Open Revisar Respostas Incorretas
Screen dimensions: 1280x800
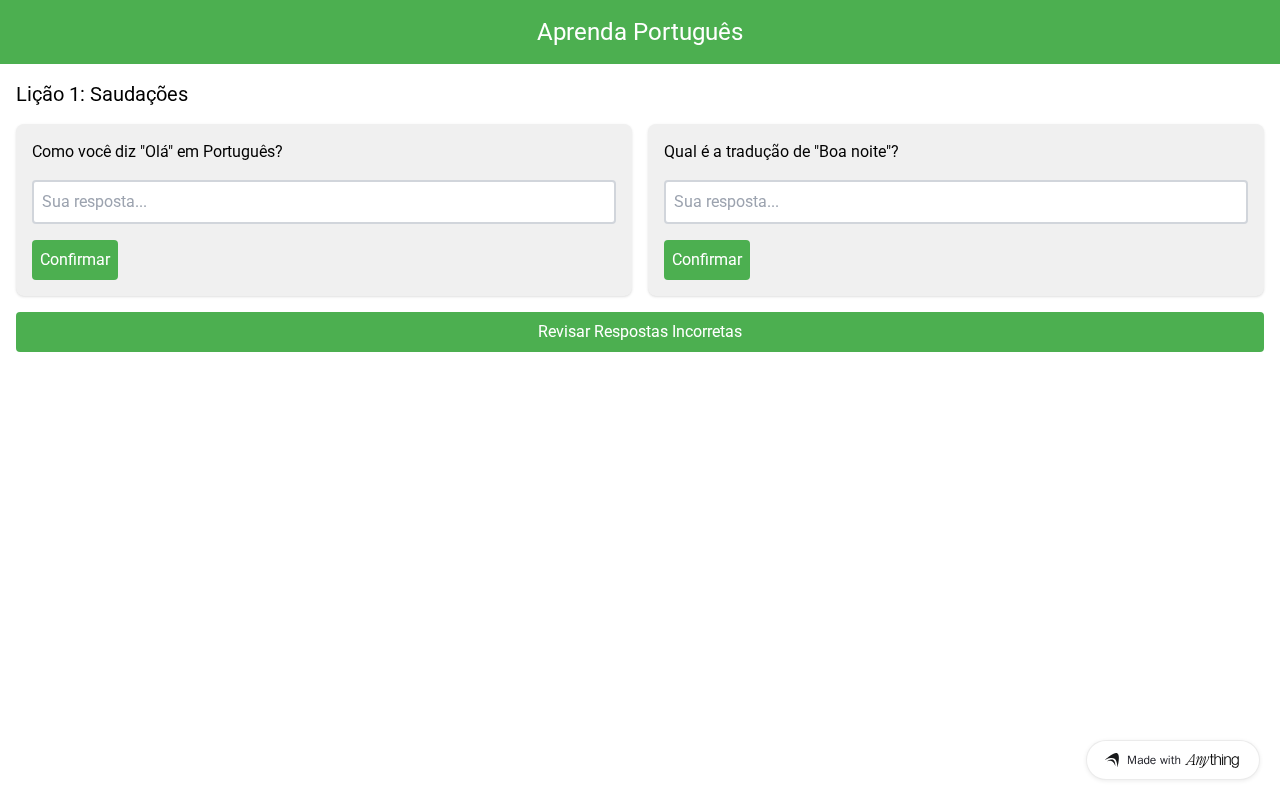coord(640,332)
